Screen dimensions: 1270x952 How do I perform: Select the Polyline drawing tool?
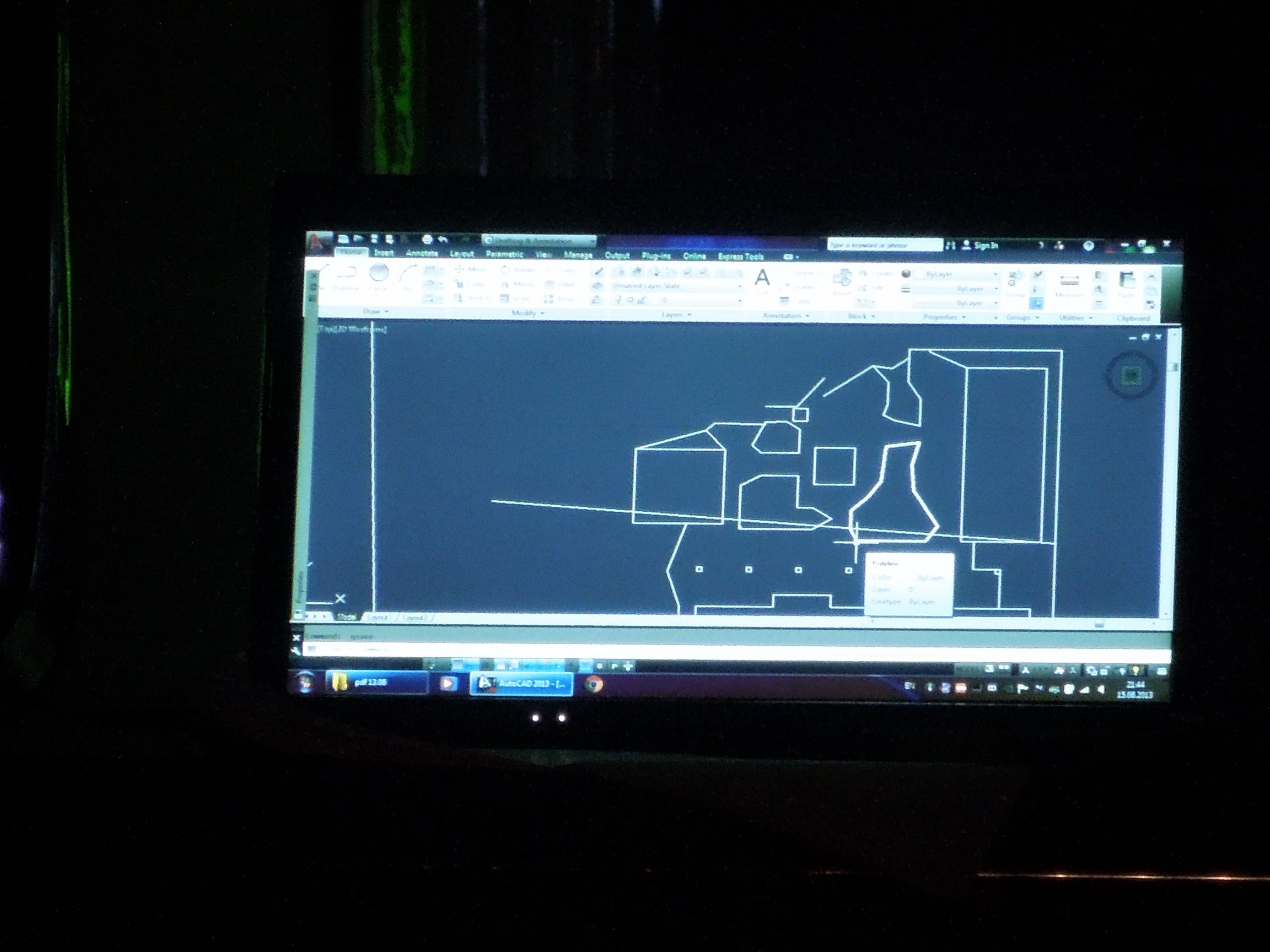point(347,275)
